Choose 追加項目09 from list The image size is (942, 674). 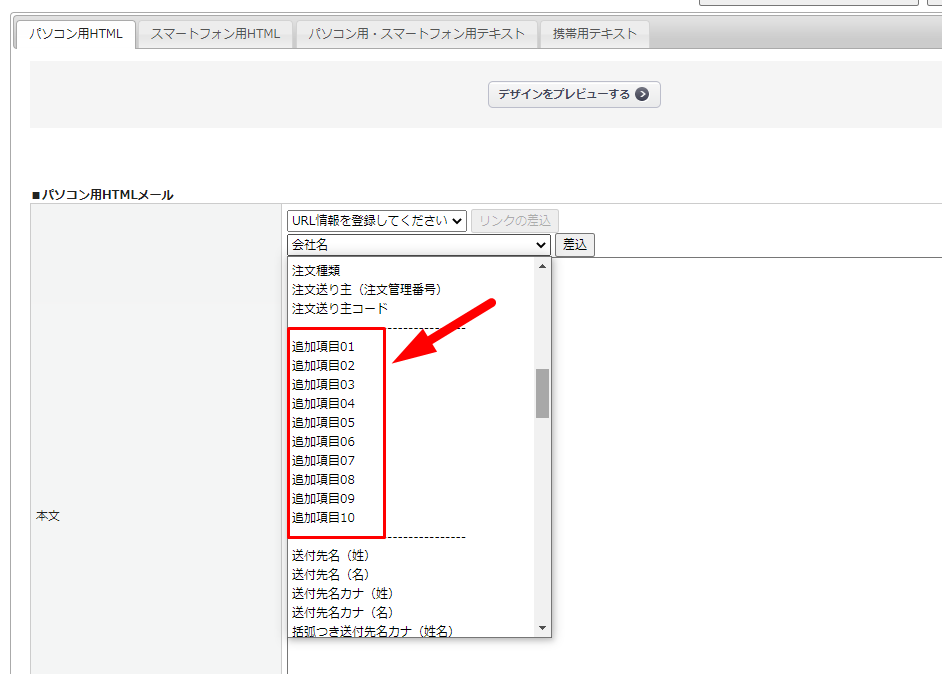tap(411, 499)
